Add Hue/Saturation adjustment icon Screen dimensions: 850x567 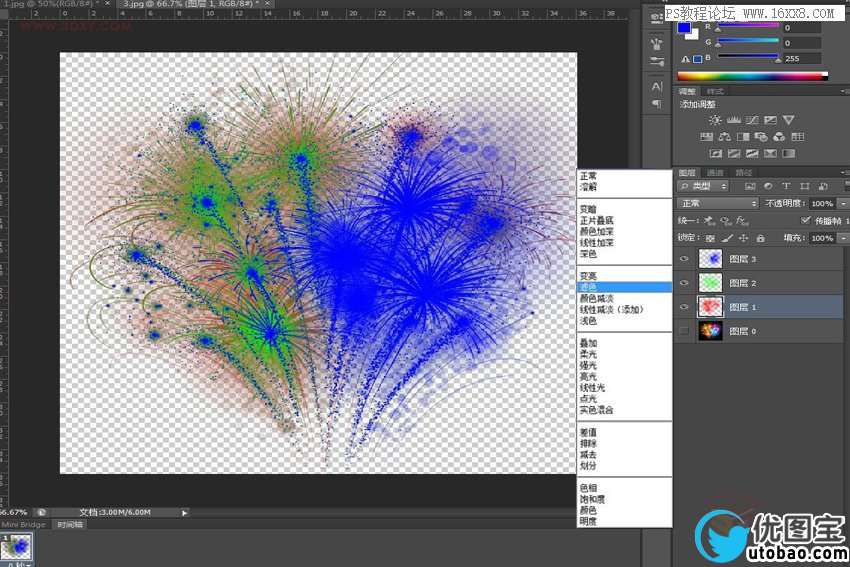(706, 137)
